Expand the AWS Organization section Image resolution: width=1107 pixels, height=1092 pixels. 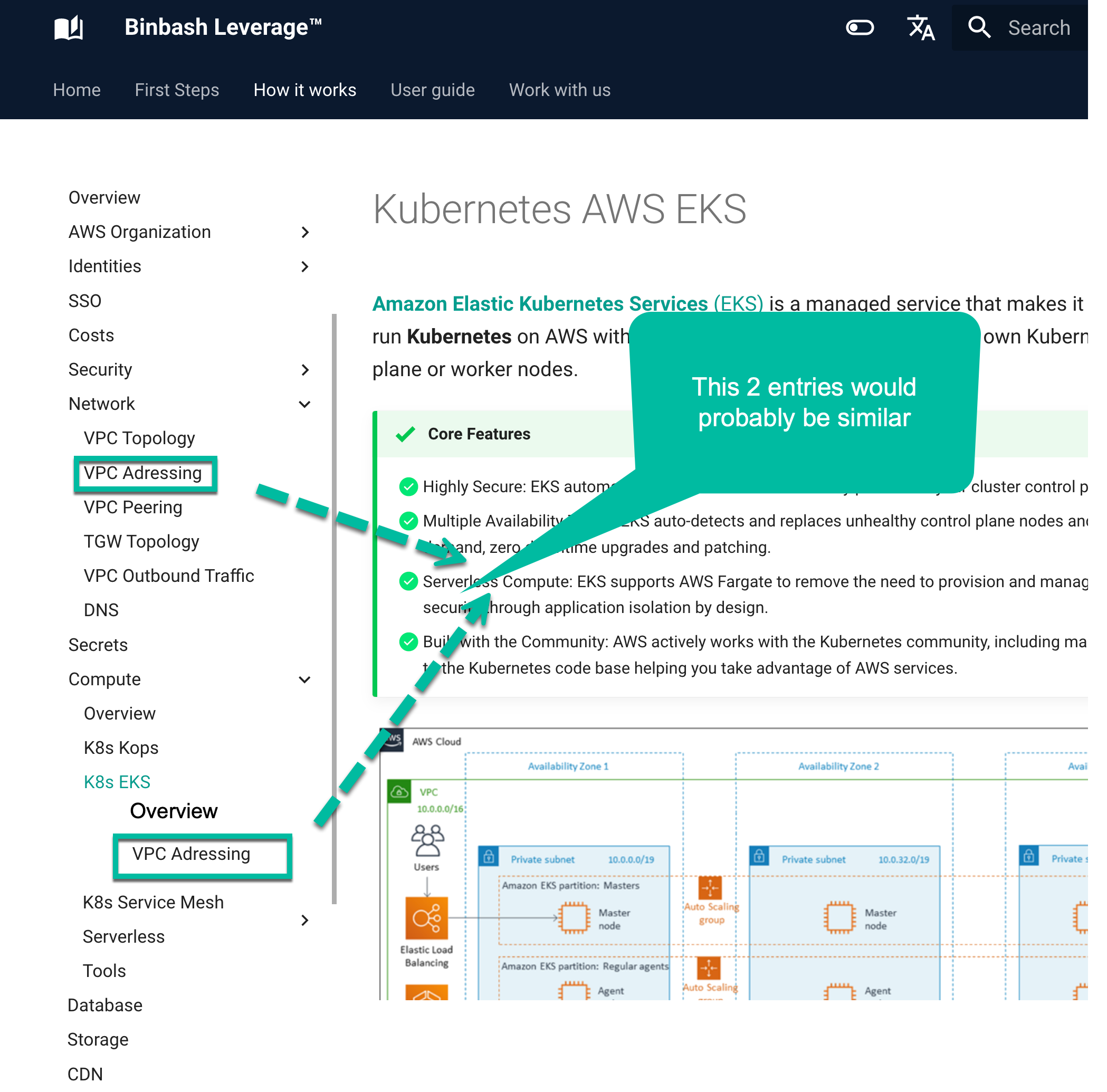(x=306, y=232)
